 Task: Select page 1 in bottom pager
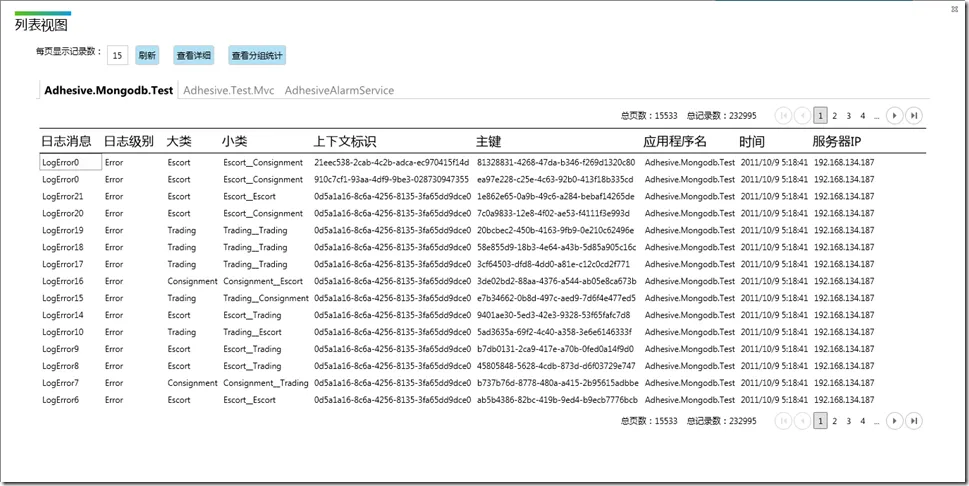pyautogui.click(x=820, y=421)
